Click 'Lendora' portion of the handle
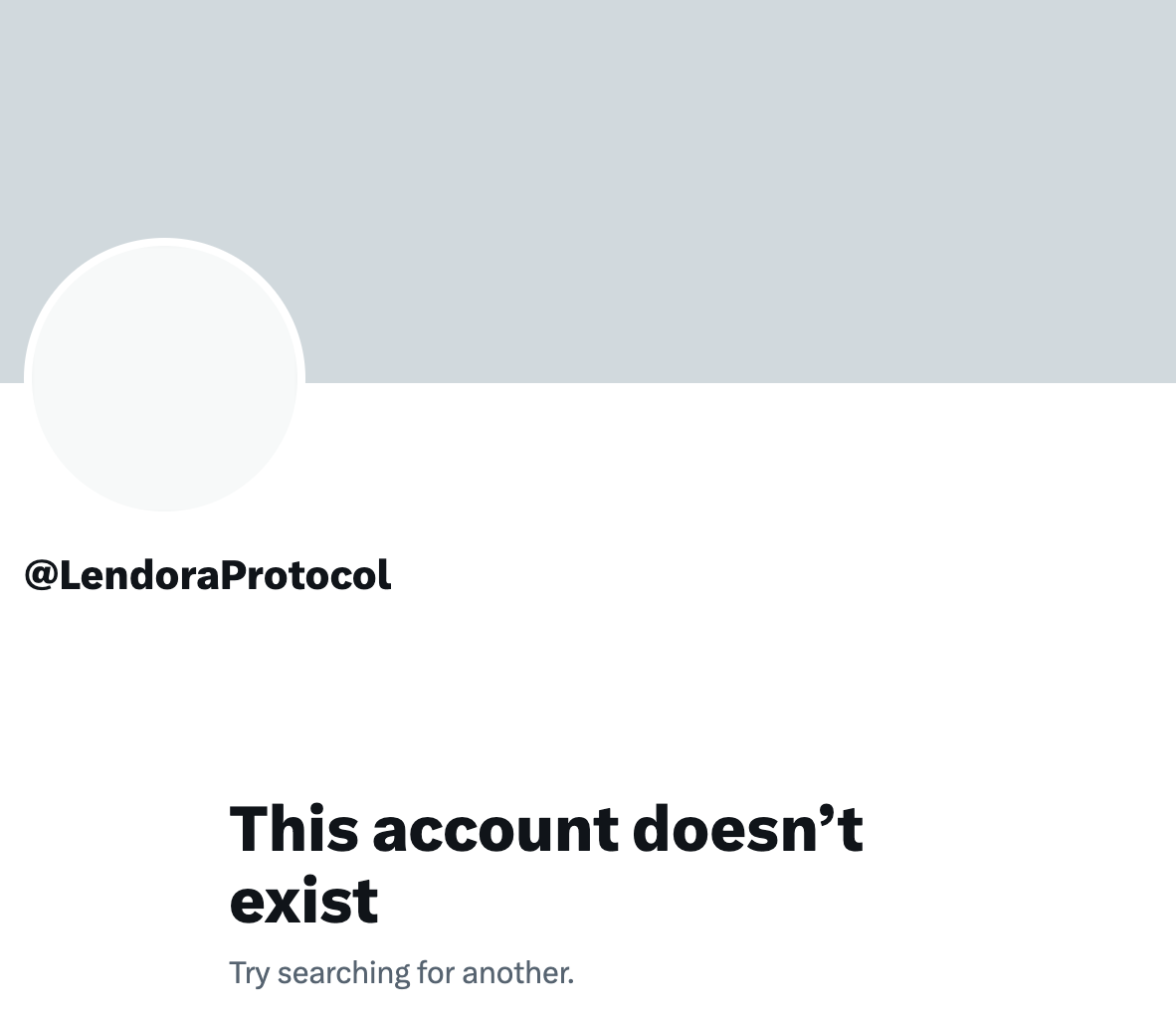Viewport: 1176px width, 1021px height. click(139, 575)
